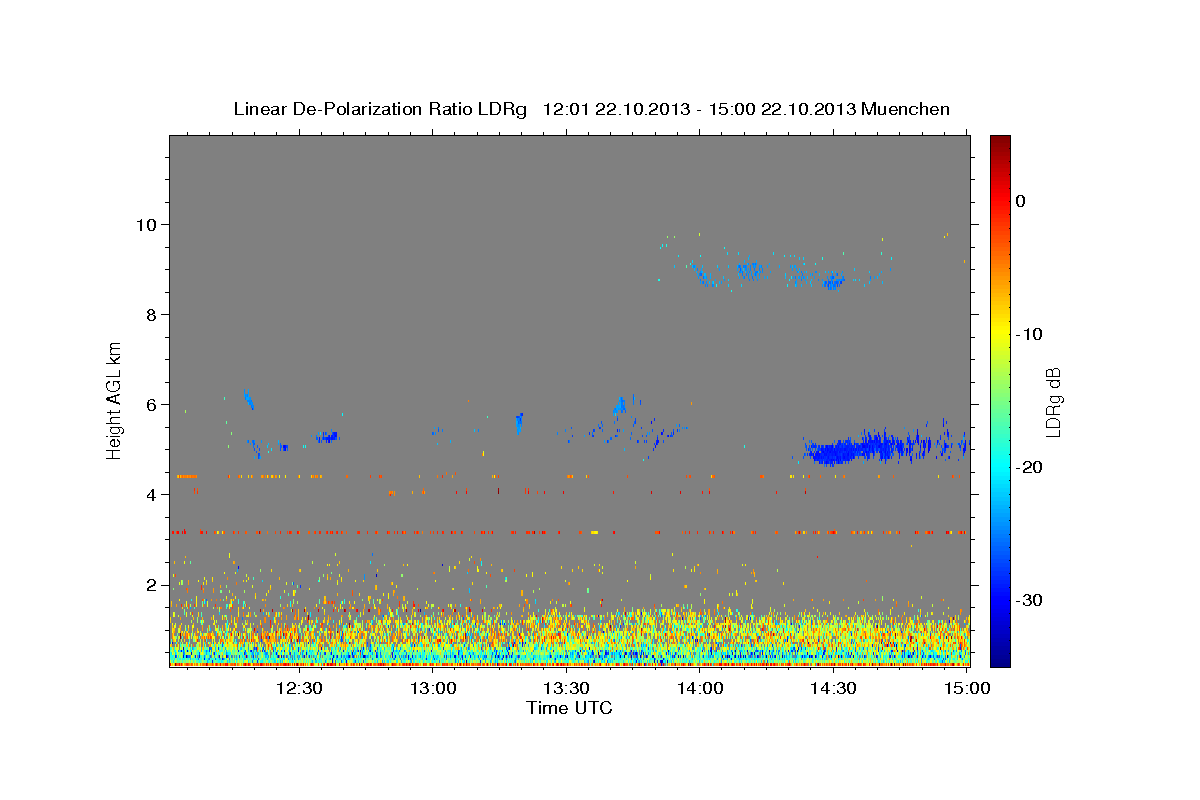Click the '14:00' time tick label

pos(700,689)
